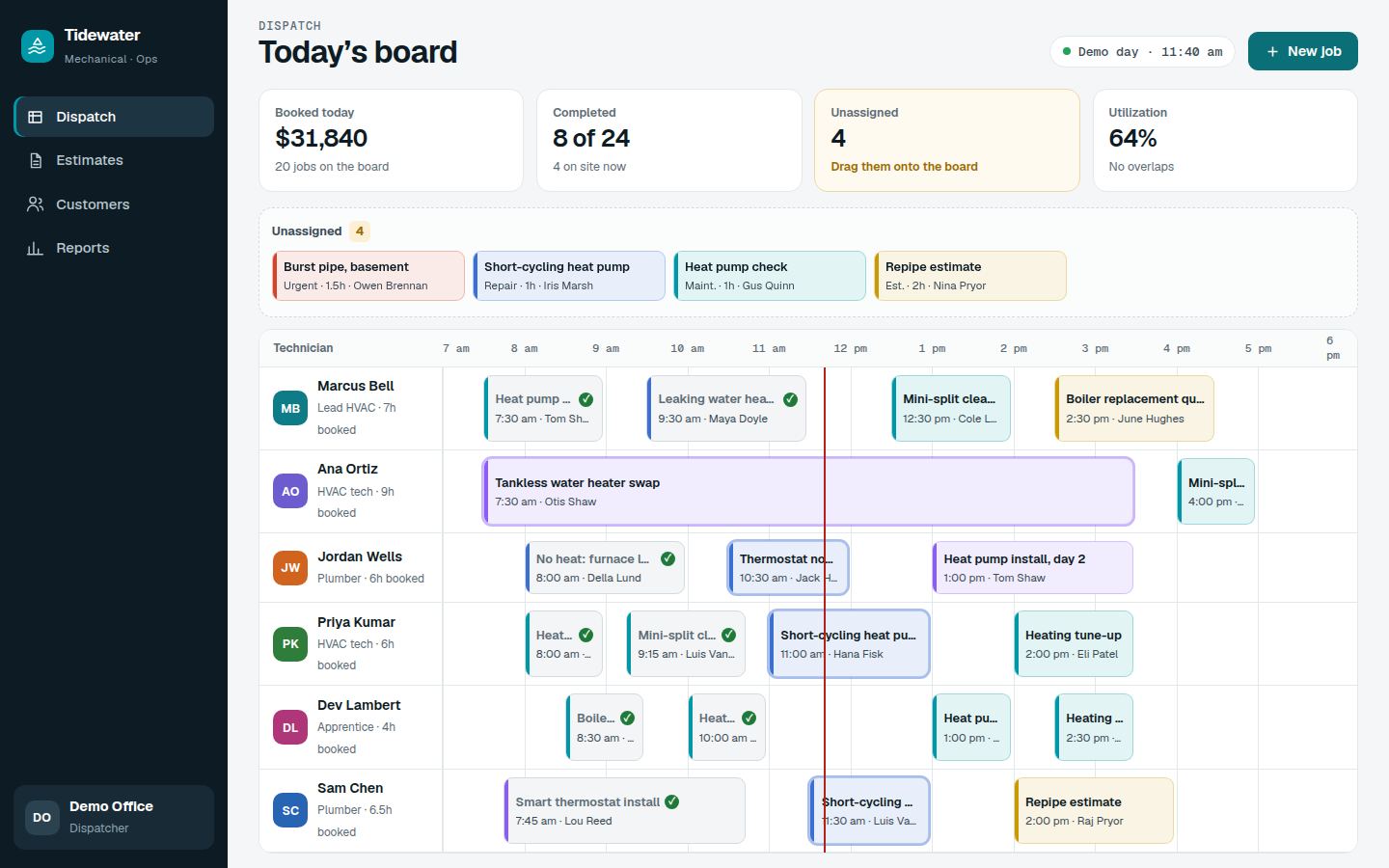This screenshot has width=1389, height=868.
Task: Click the SC avatar for Sam Chen
Action: click(x=290, y=810)
